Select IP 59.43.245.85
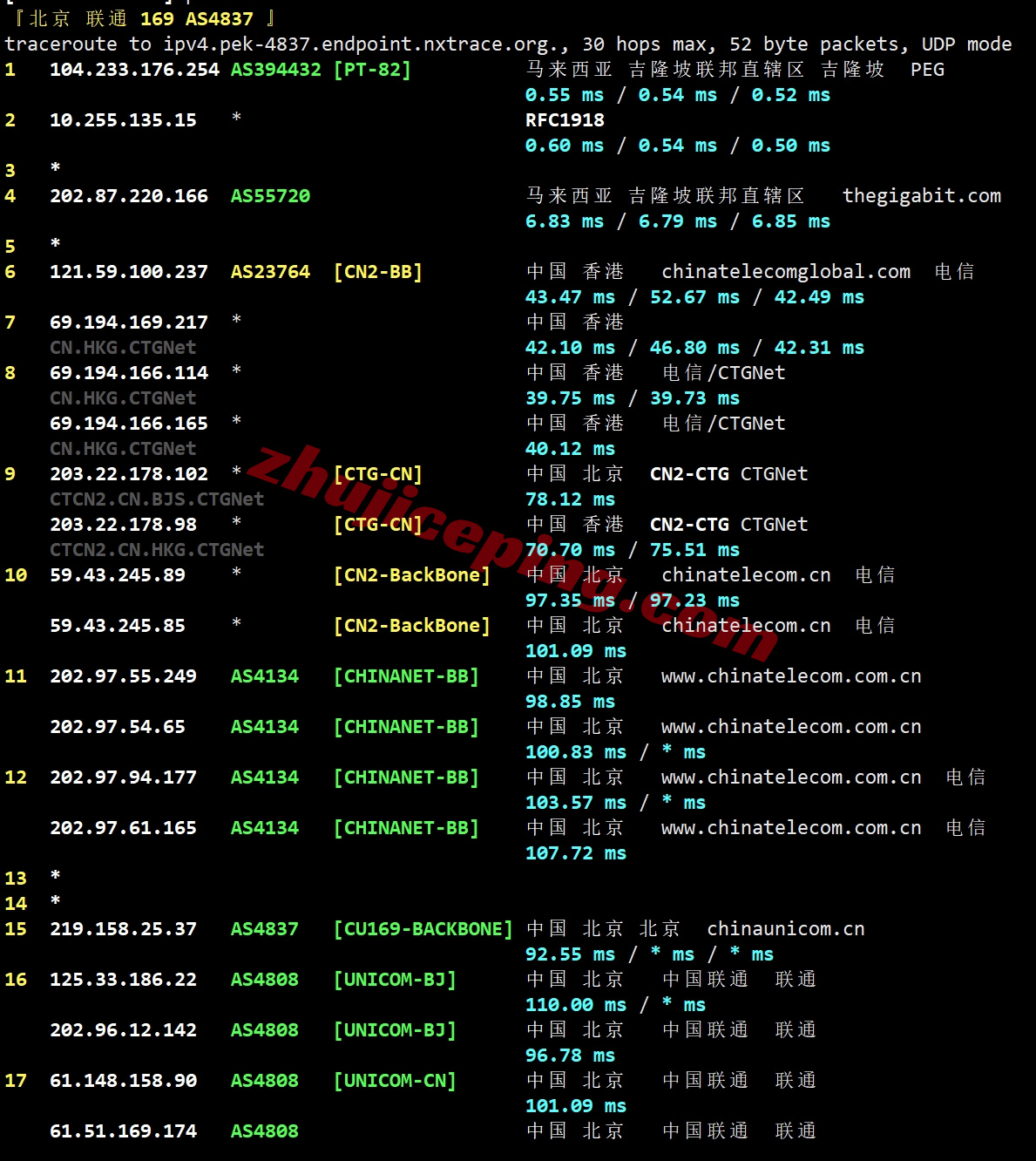Image resolution: width=1036 pixels, height=1161 pixels. (x=118, y=626)
